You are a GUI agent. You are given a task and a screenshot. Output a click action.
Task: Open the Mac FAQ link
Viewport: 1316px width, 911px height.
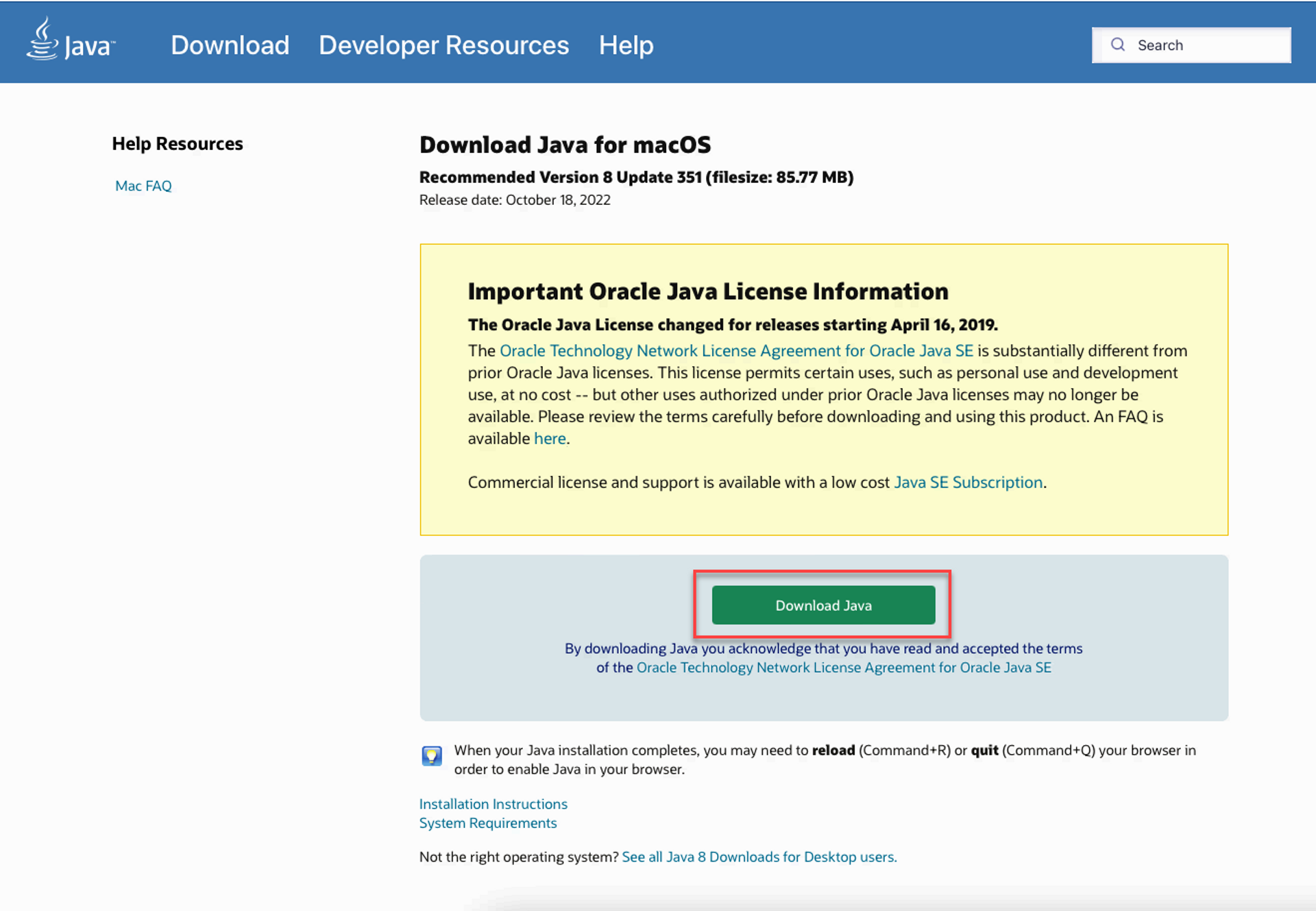click(143, 186)
